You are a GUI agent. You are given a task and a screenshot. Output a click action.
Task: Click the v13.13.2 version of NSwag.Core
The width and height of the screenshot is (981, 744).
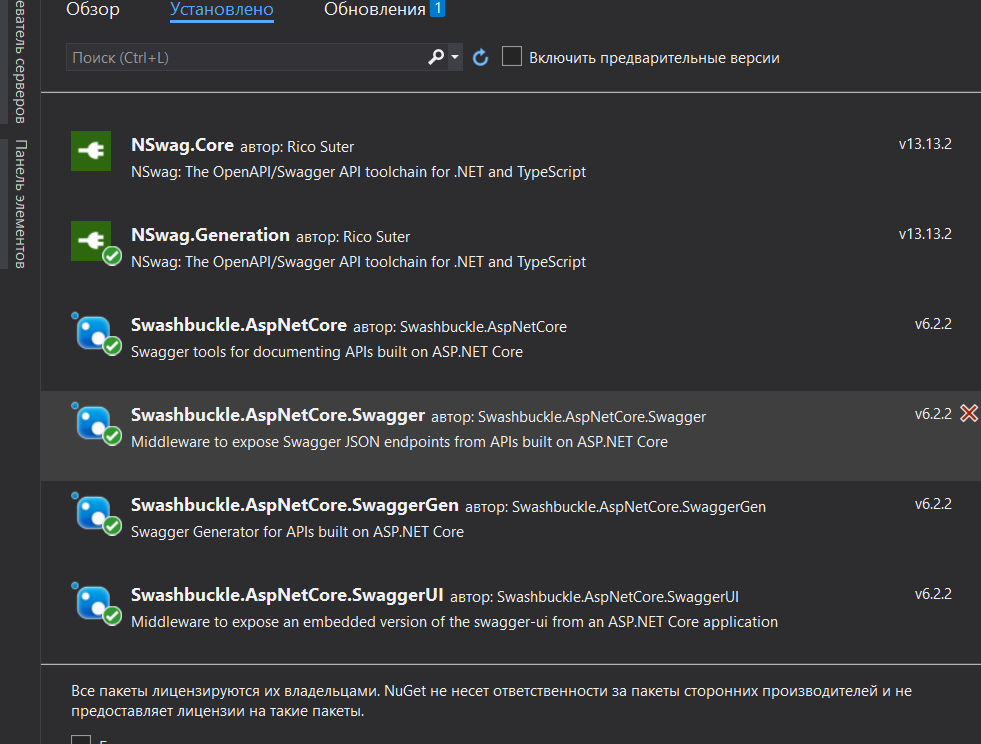[x=925, y=144]
